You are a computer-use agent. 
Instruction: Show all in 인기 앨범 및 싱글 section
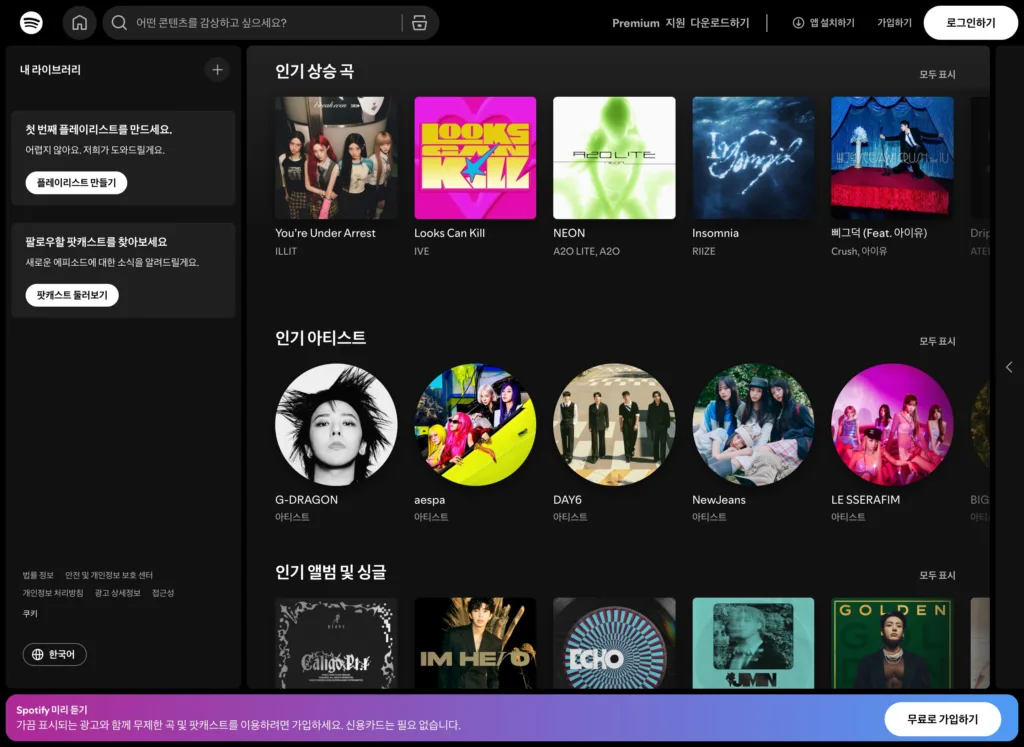(x=937, y=575)
